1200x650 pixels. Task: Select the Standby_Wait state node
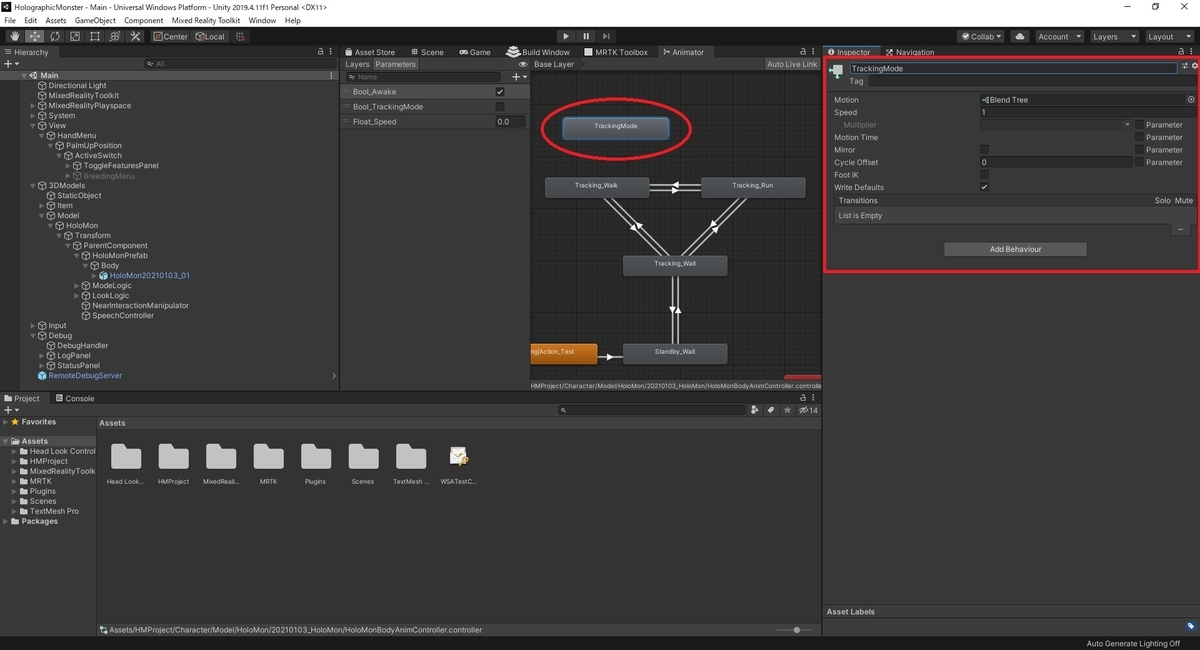tap(675, 353)
